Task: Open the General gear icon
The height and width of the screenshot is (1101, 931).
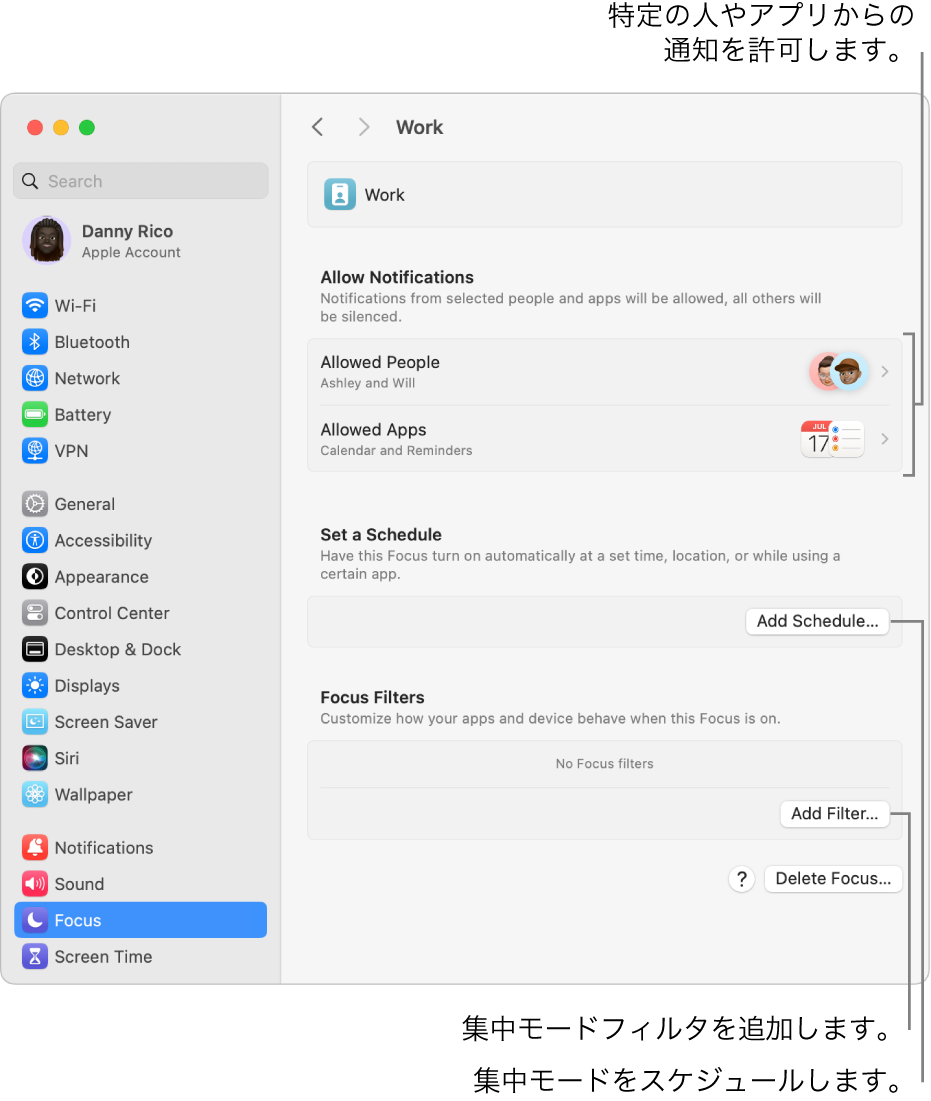Action: pos(34,504)
